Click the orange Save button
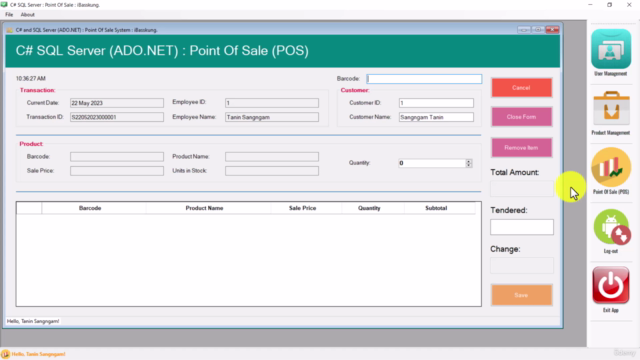 522,295
